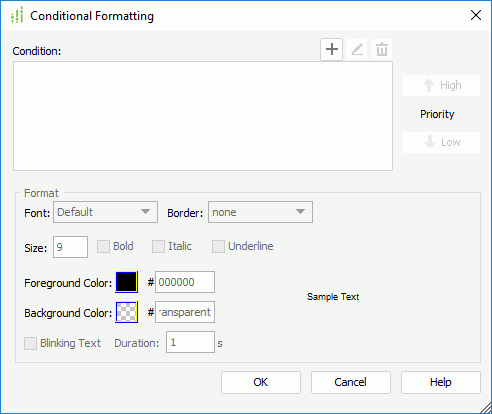Click the Size input field
Screen dimensions: 492x414
click(x=70, y=247)
